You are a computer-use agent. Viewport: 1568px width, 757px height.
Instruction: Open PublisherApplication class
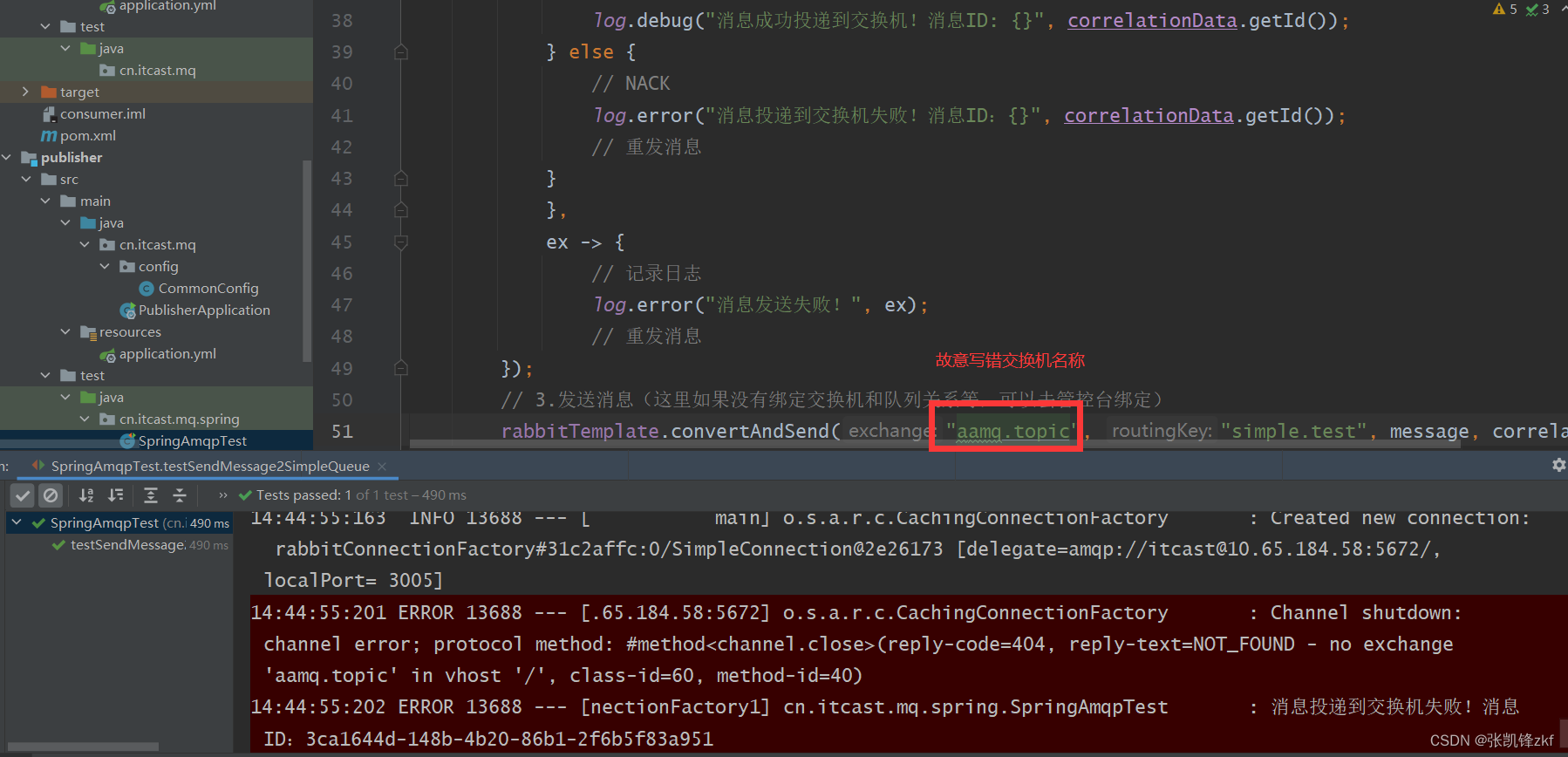[x=204, y=310]
